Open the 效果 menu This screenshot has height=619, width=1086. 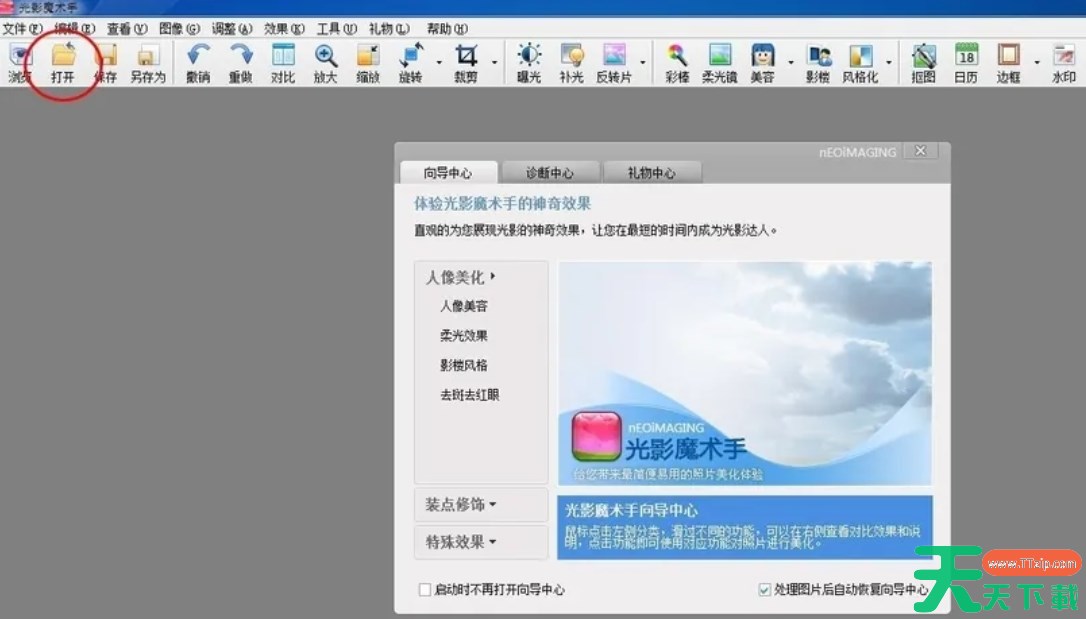[x=284, y=29]
